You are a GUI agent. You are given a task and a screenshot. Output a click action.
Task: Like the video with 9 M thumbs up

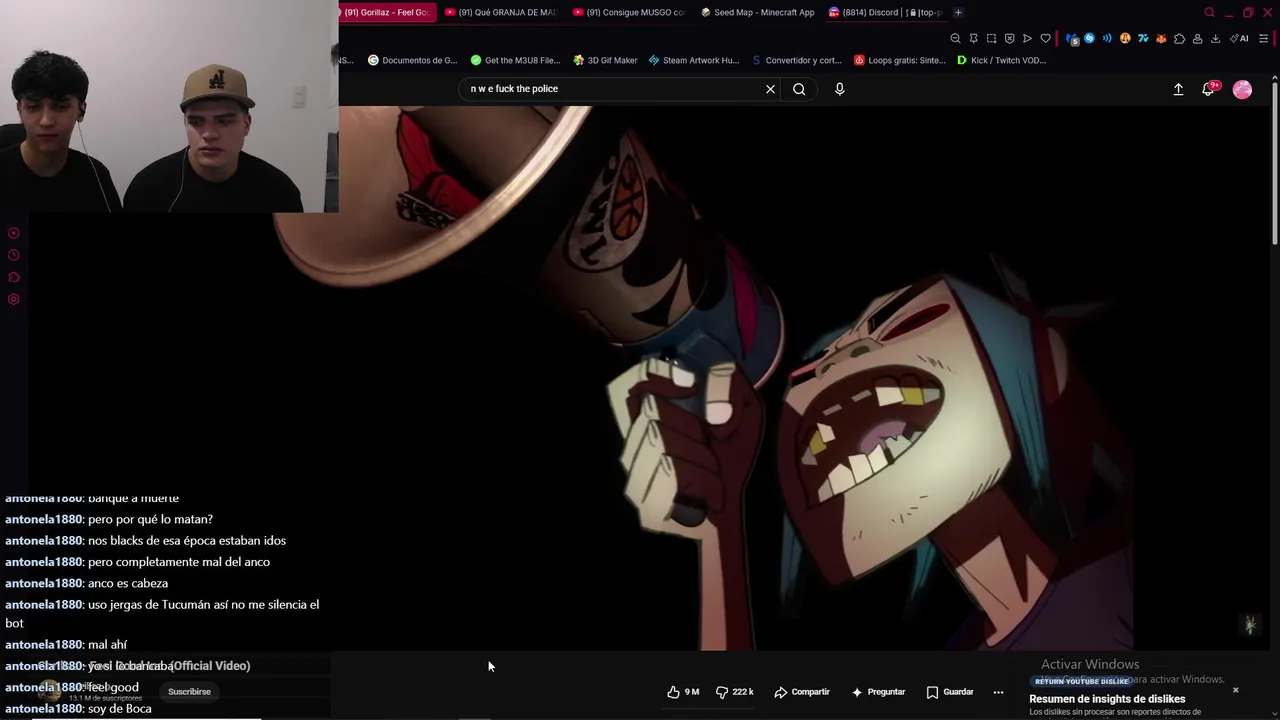tap(683, 692)
